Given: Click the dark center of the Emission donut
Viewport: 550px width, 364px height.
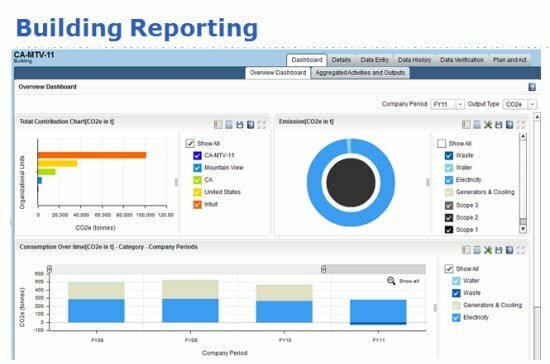Looking at the screenshot, I should pyautogui.click(x=351, y=182).
